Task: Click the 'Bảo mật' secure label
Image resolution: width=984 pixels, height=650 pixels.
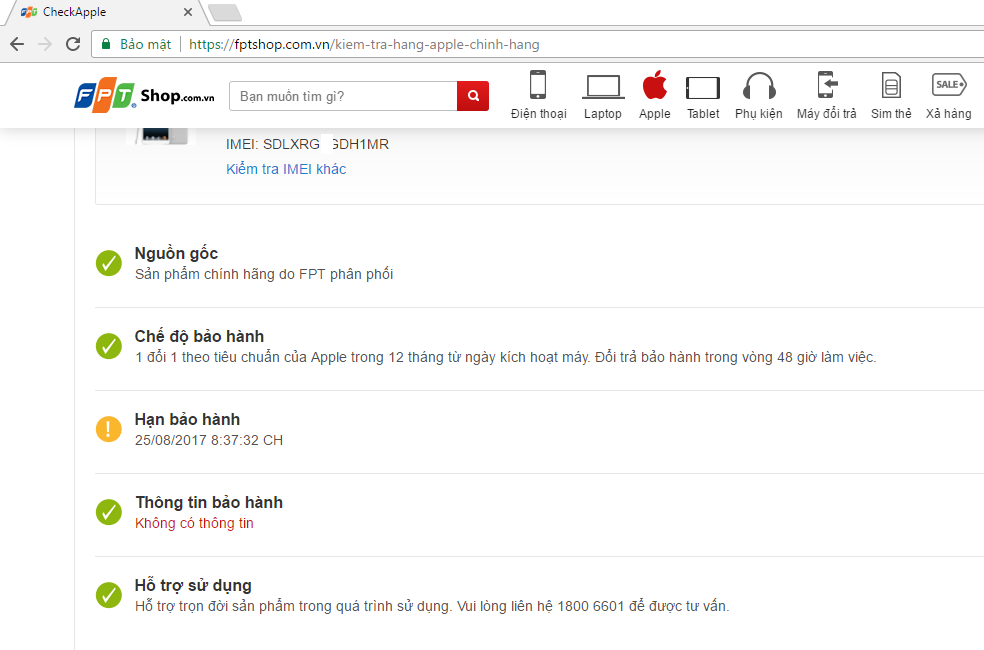Action: click(x=146, y=45)
